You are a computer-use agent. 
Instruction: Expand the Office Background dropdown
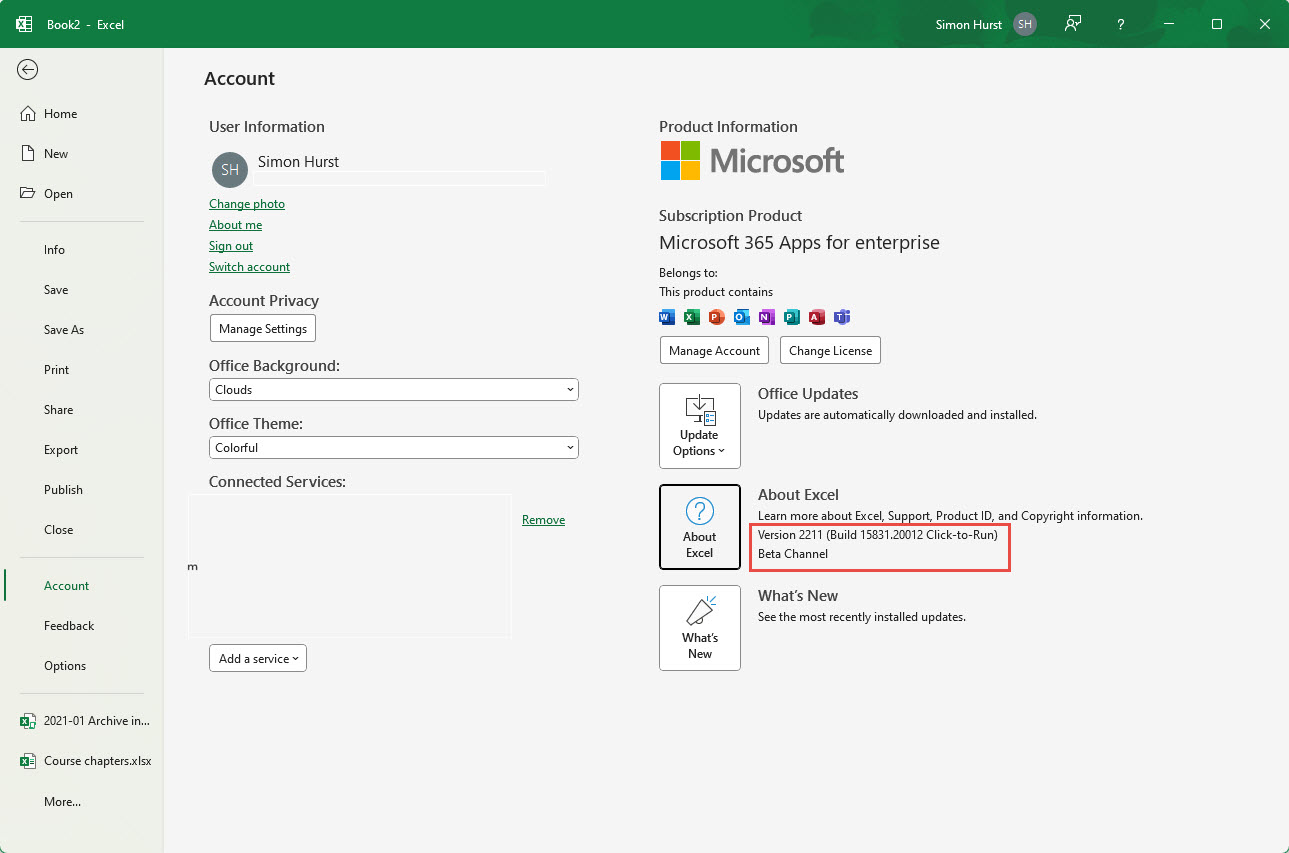pyautogui.click(x=394, y=390)
